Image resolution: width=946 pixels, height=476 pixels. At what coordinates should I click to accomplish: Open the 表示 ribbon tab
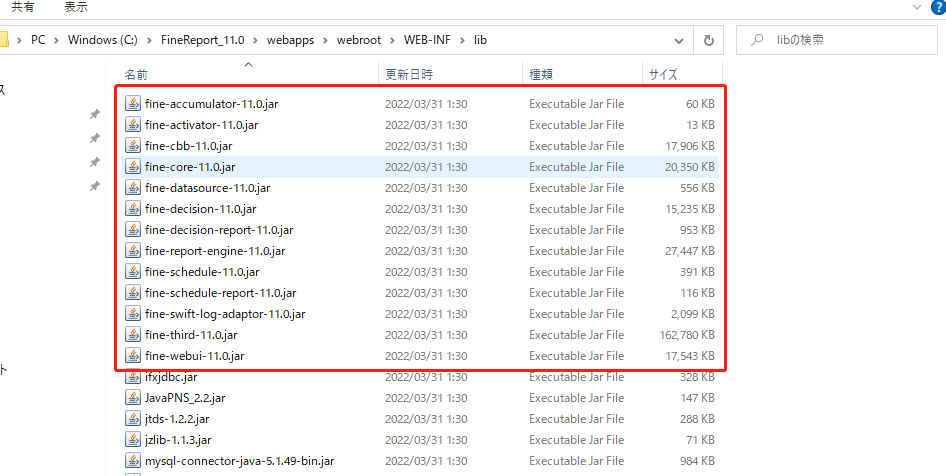[76, 7]
